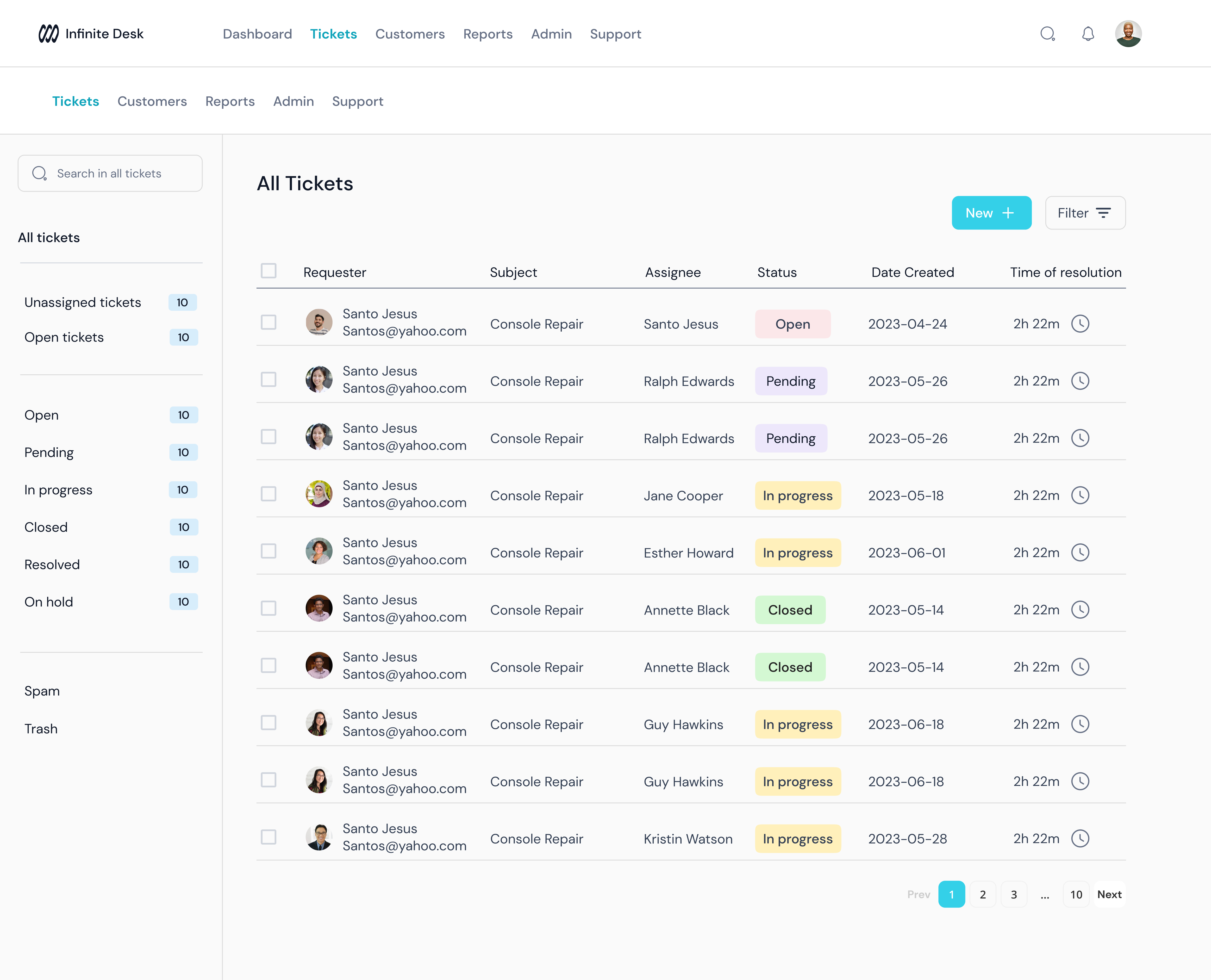This screenshot has width=1211, height=980.
Task: Select the checkbox for the Esther Howard ticket
Action: [x=269, y=551]
